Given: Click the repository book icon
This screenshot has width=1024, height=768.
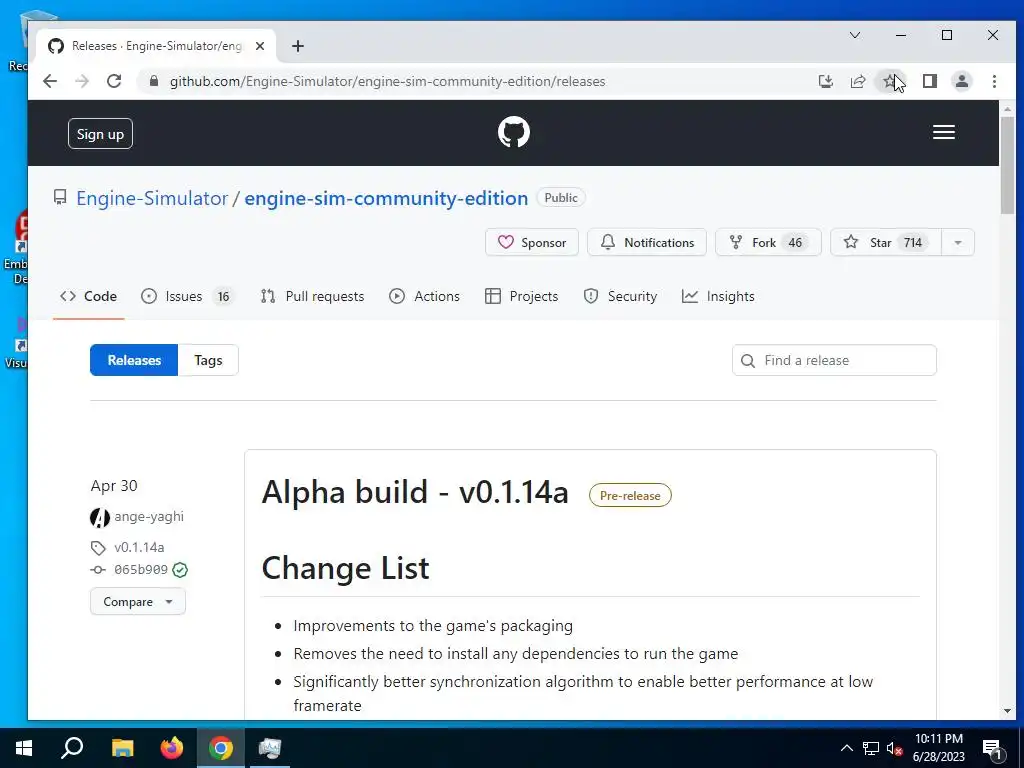Looking at the screenshot, I should [x=60, y=197].
